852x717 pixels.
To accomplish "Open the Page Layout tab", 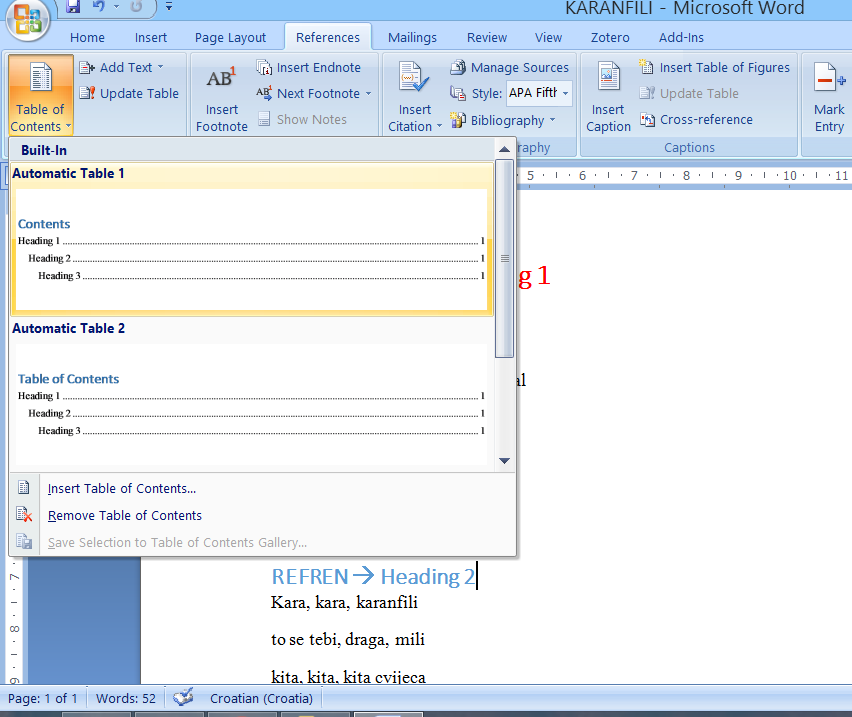I will 230,37.
